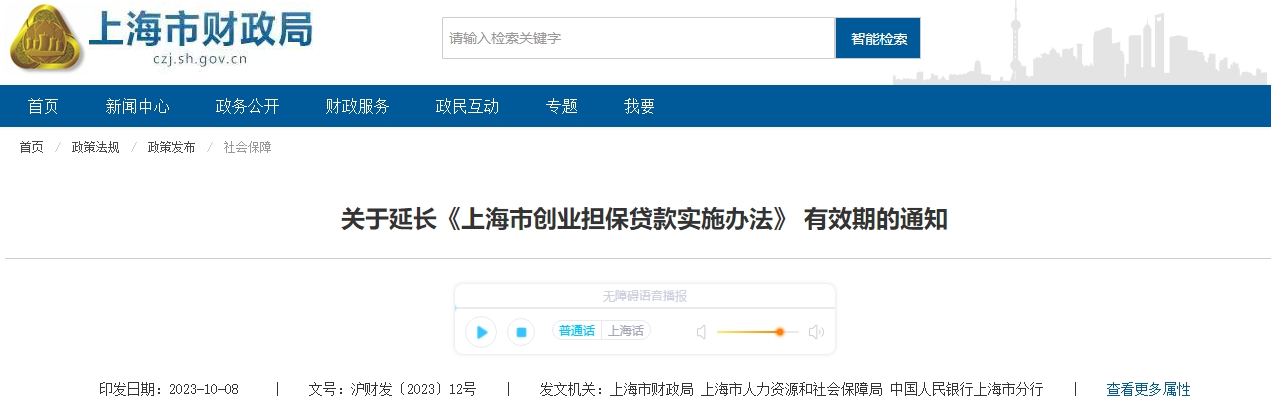Select 普通话 voice option

[577, 331]
